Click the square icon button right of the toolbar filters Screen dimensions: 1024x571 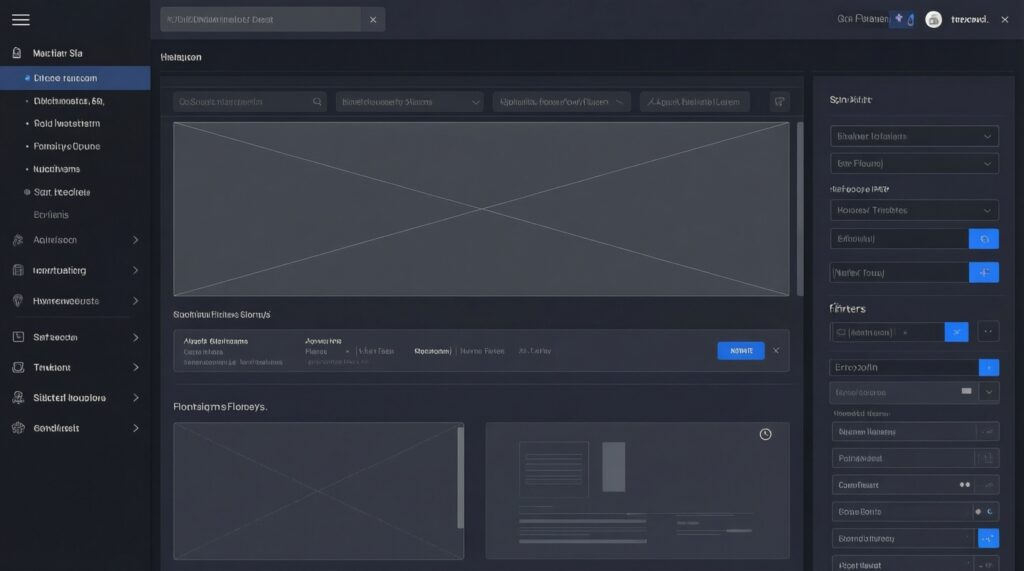[x=780, y=101]
